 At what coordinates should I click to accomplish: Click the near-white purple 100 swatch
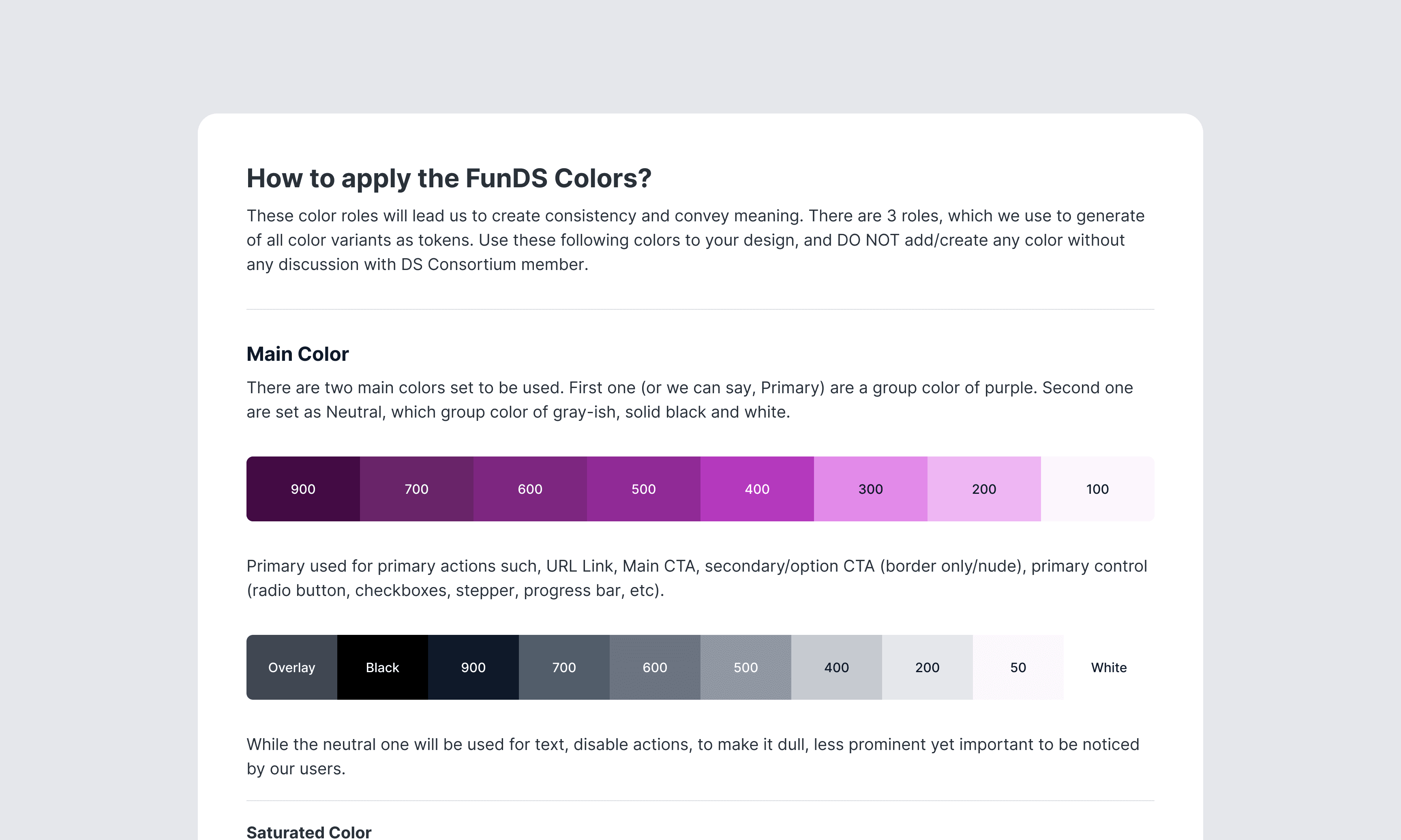(1097, 489)
